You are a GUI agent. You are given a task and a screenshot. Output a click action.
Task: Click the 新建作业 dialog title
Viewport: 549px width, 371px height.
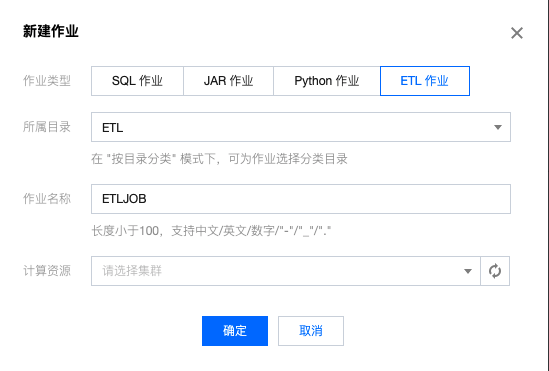tap(51, 31)
